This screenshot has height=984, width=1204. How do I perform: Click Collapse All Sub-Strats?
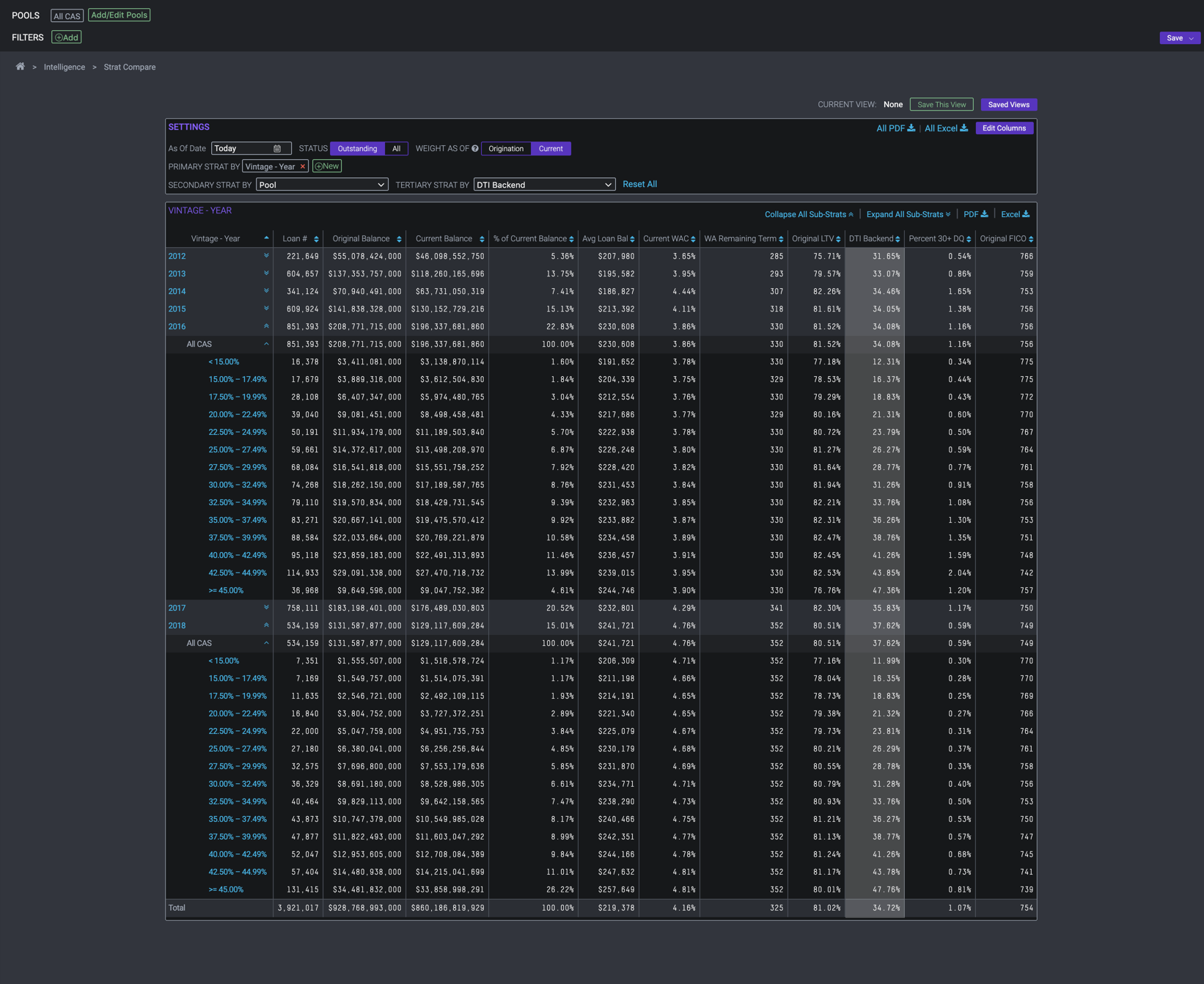point(809,214)
